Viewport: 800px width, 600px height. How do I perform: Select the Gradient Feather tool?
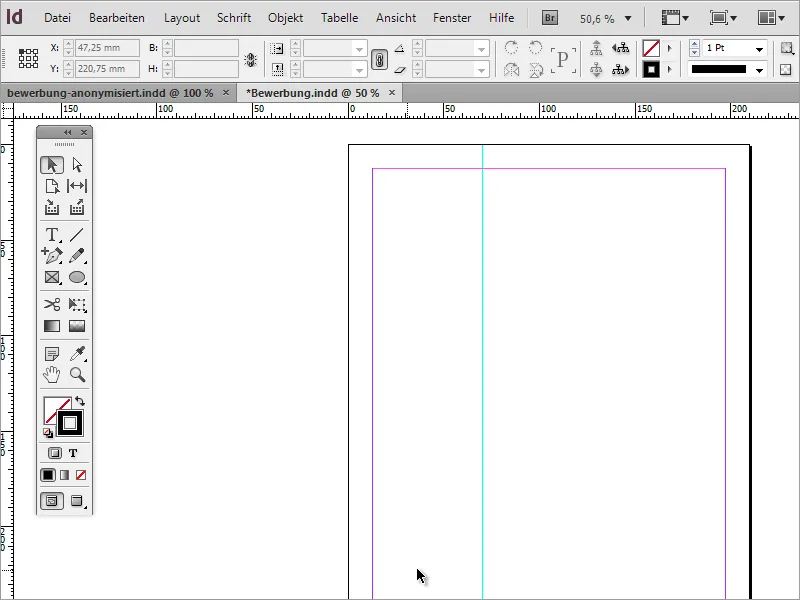click(x=77, y=326)
